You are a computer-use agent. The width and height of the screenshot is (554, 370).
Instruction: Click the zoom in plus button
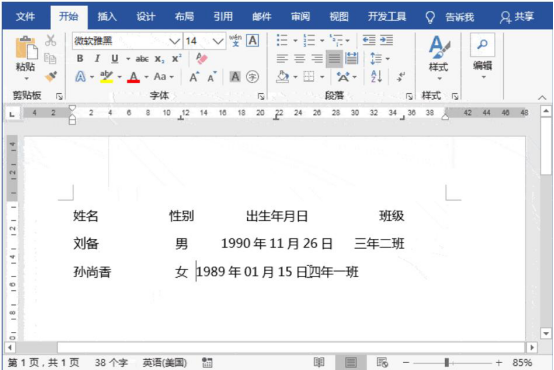tap(499, 363)
